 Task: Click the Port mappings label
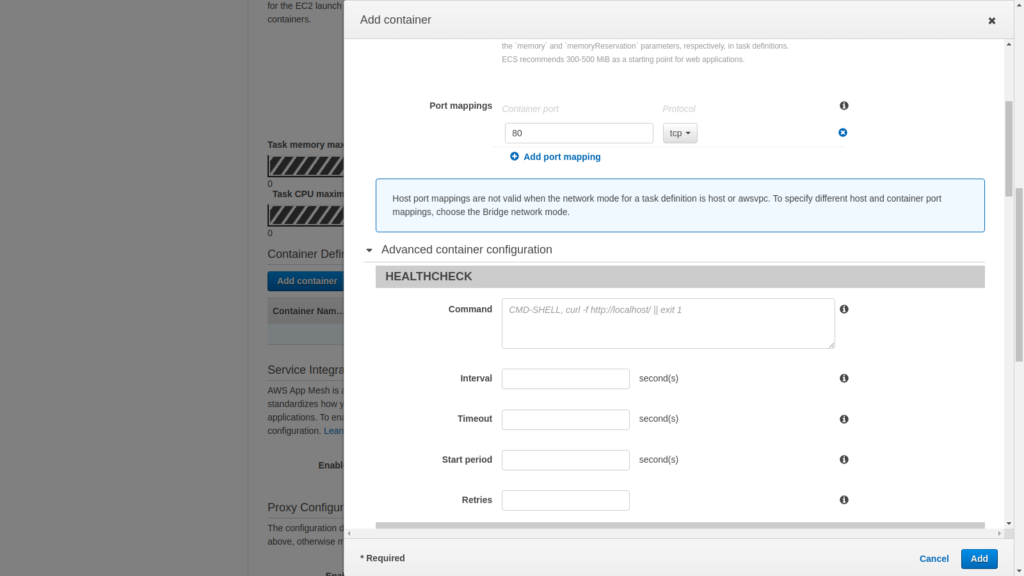pyautogui.click(x=460, y=106)
